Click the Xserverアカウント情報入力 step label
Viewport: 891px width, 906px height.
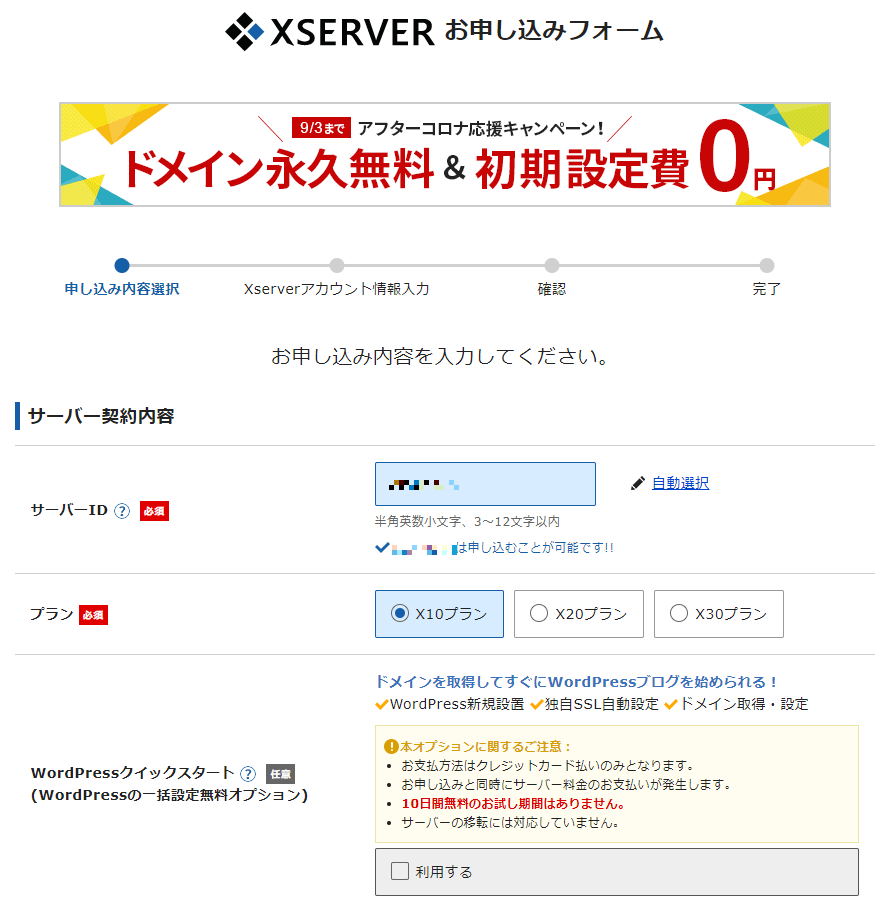pos(336,289)
